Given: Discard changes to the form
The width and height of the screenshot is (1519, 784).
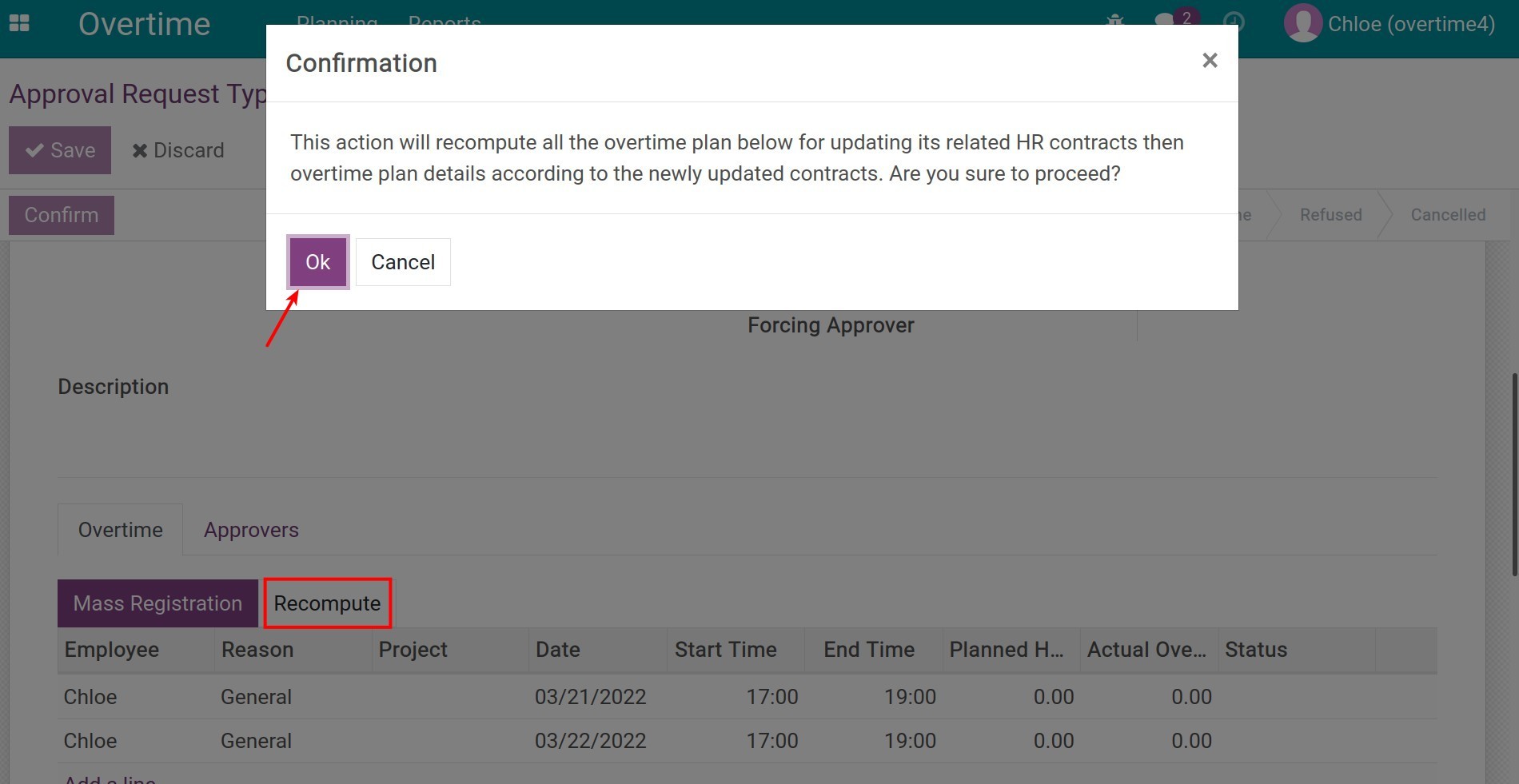Looking at the screenshot, I should click(x=178, y=150).
